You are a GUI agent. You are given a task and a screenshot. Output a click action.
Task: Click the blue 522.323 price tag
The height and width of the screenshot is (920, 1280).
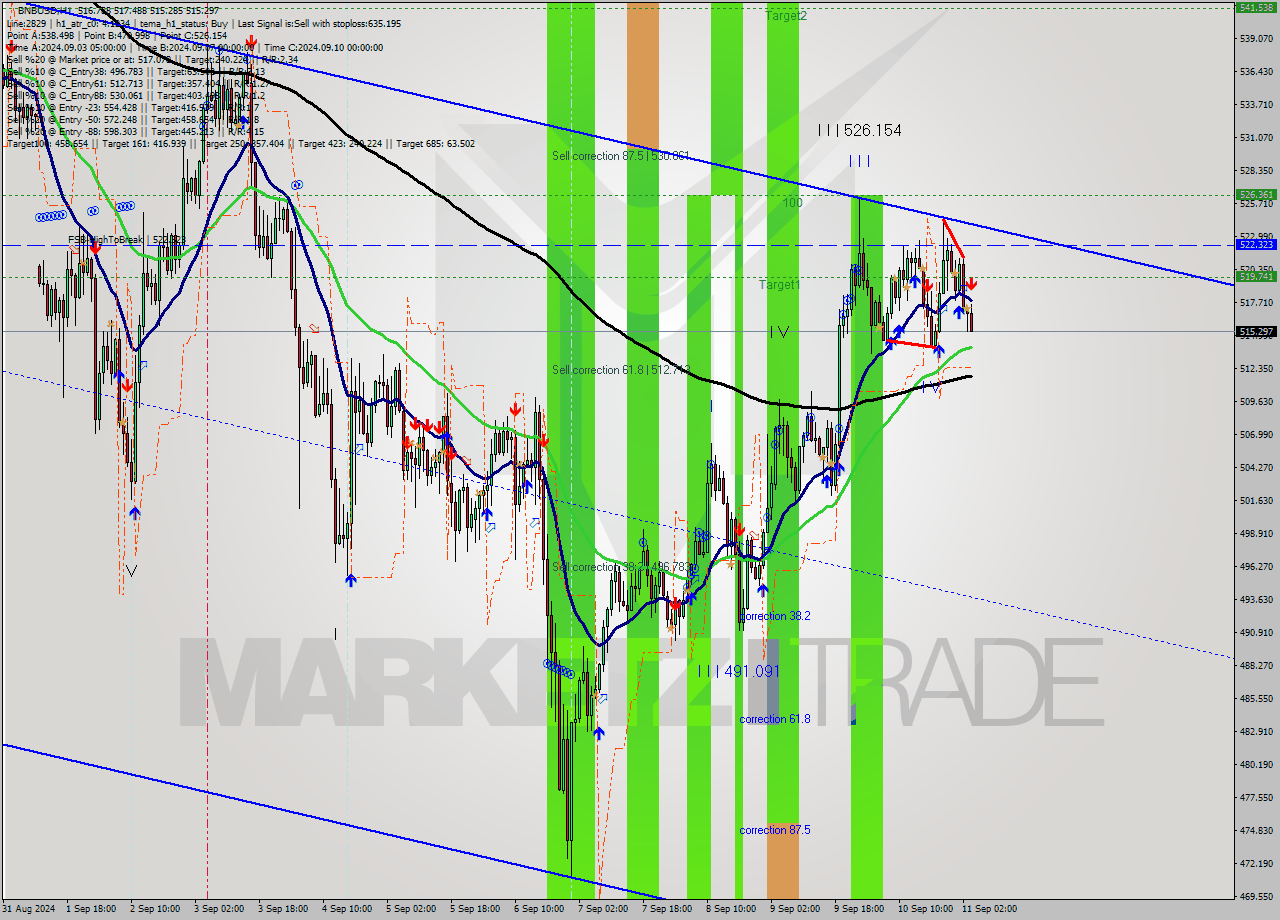(x=1256, y=244)
